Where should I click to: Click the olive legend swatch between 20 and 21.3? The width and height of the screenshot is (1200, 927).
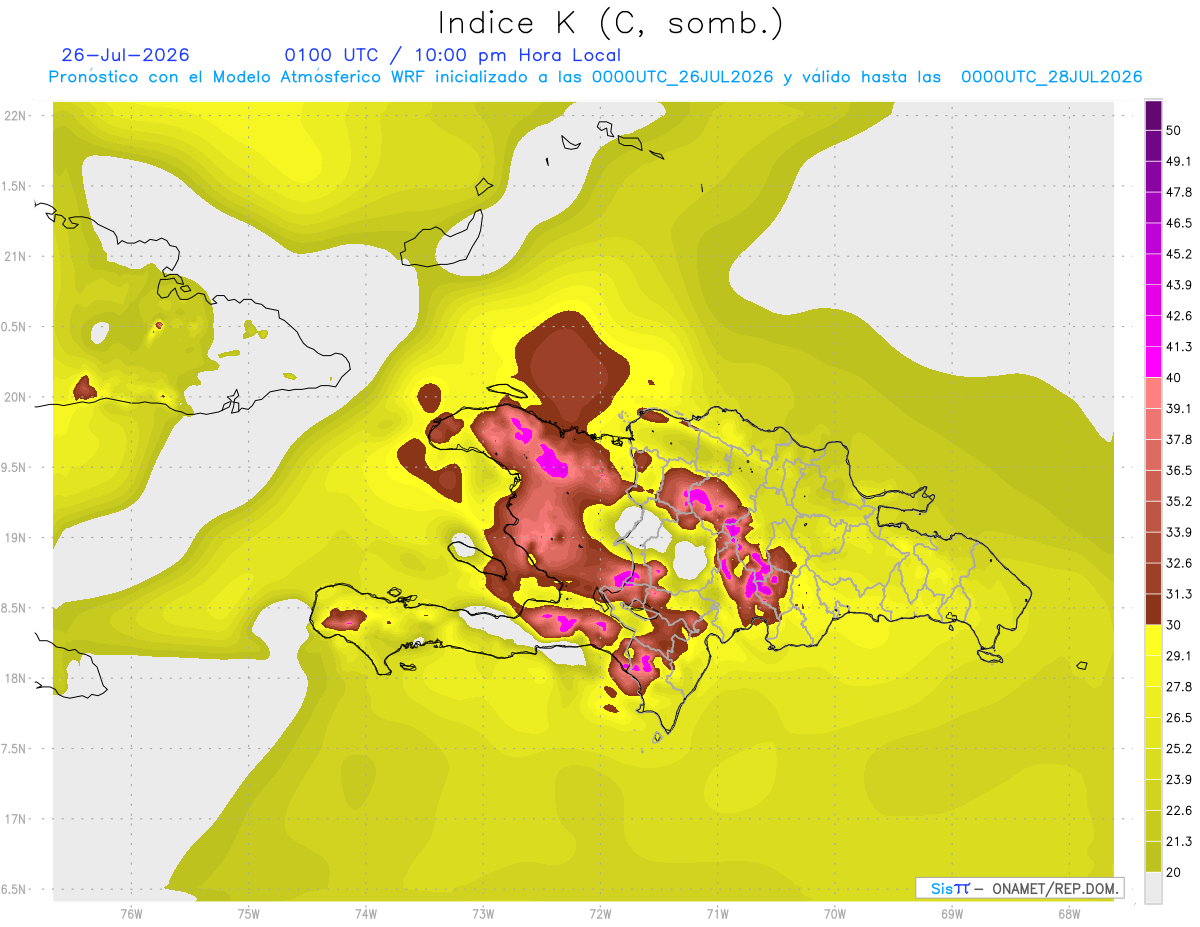(1154, 857)
